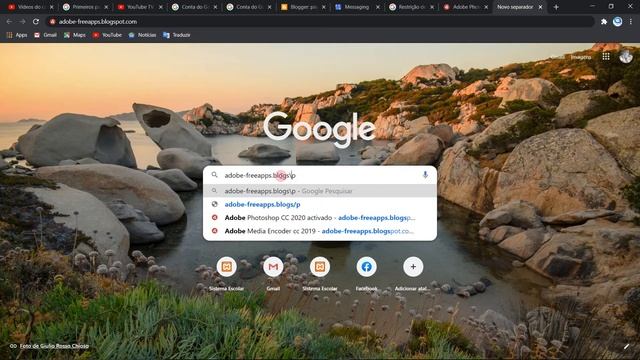Open the Restrição tab

[x=410, y=7]
